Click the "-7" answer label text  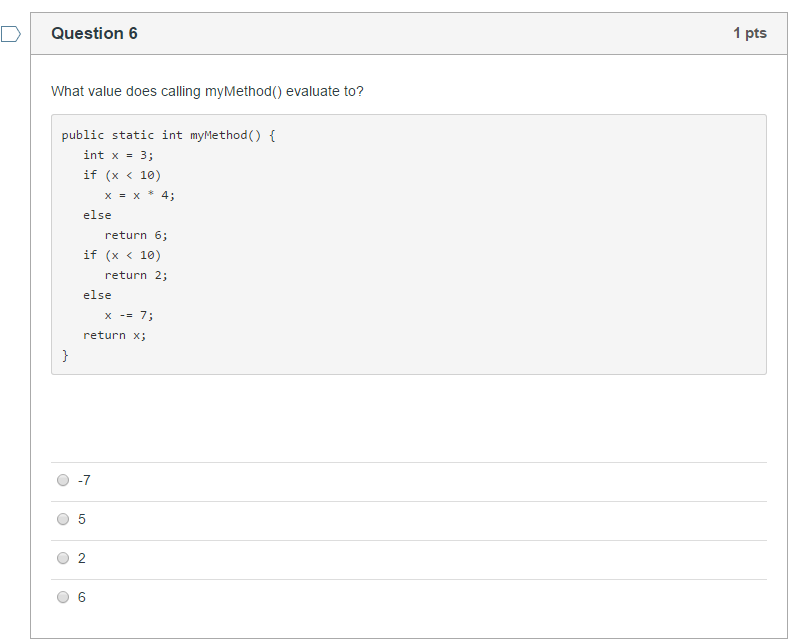84,480
